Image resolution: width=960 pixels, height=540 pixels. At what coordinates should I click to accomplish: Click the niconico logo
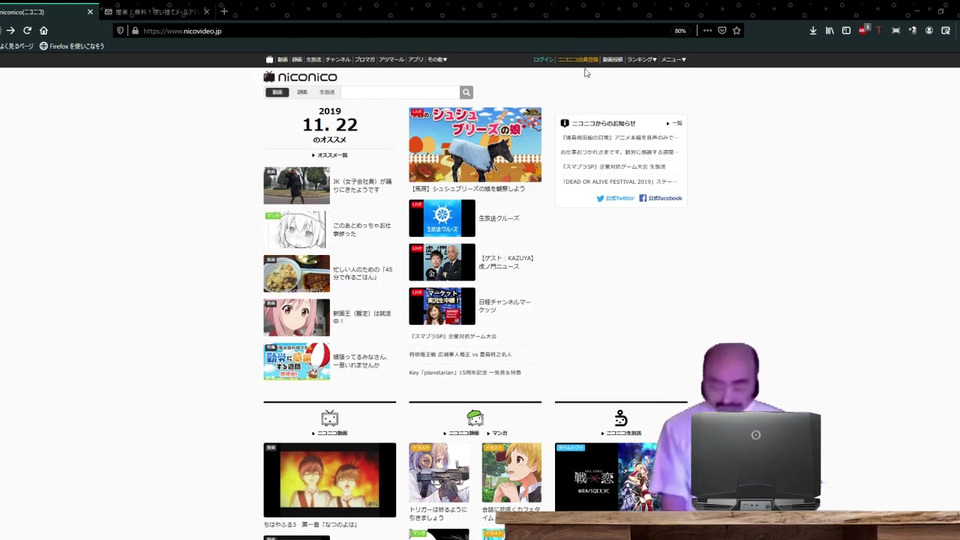click(x=301, y=77)
